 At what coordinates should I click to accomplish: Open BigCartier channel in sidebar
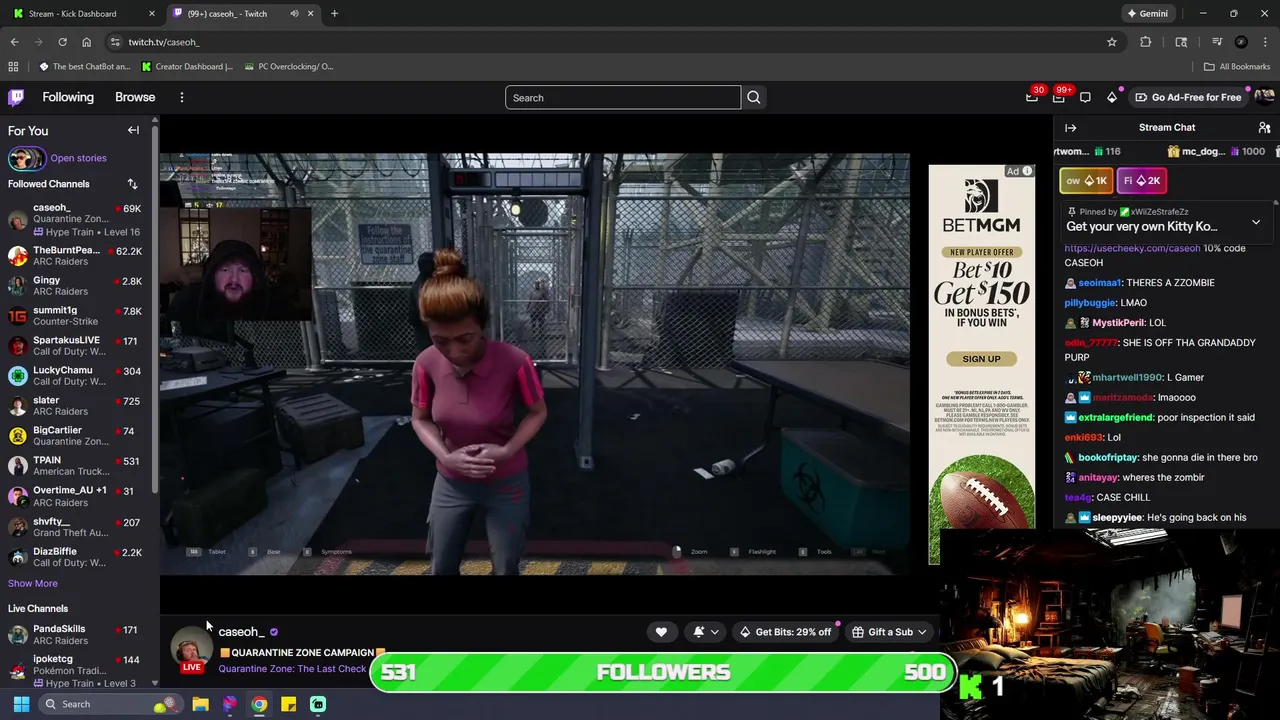(x=76, y=435)
